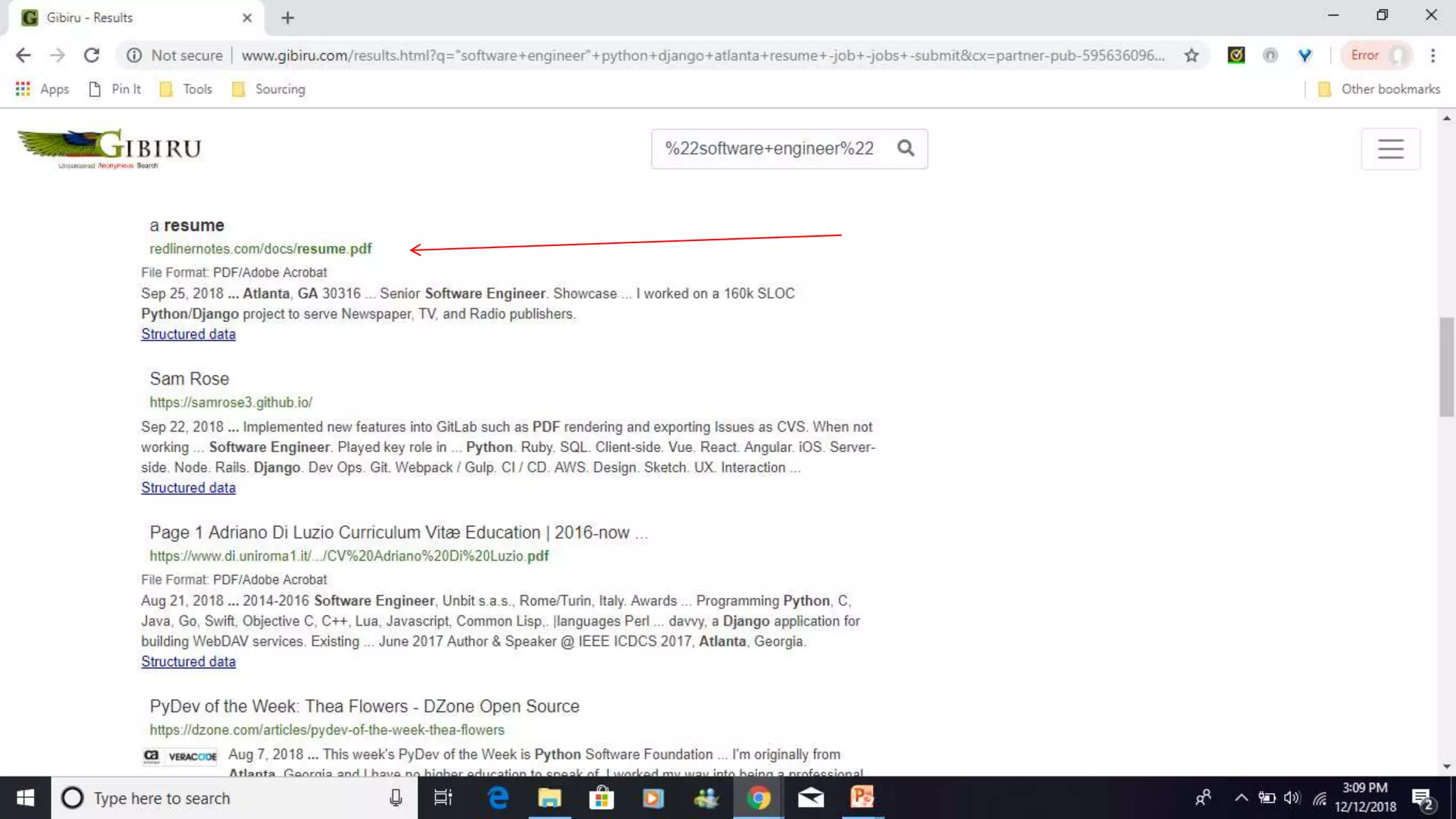Open PowerPoint from the taskbar
The image size is (1456, 819).
(862, 798)
